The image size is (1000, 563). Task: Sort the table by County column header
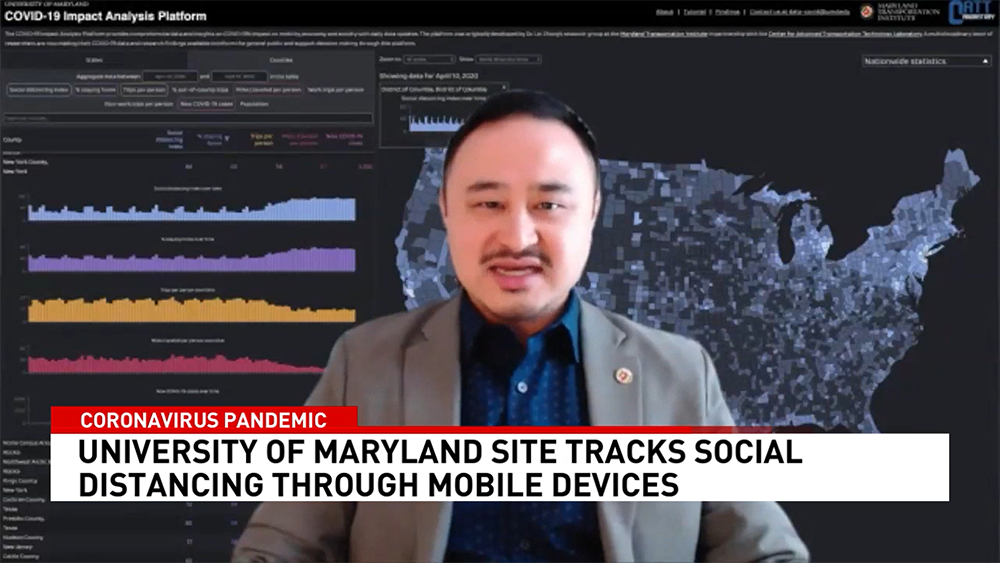(13, 140)
